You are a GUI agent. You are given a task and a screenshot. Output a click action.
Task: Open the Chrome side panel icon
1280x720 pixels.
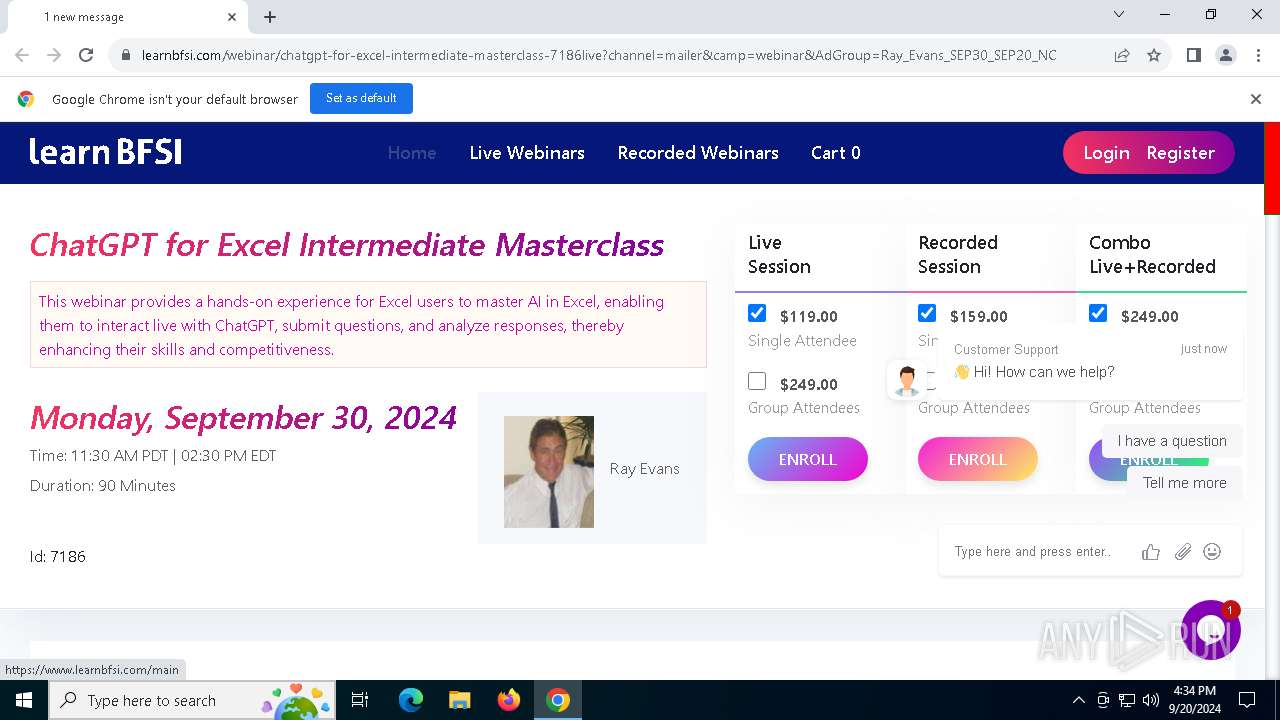click(x=1193, y=55)
